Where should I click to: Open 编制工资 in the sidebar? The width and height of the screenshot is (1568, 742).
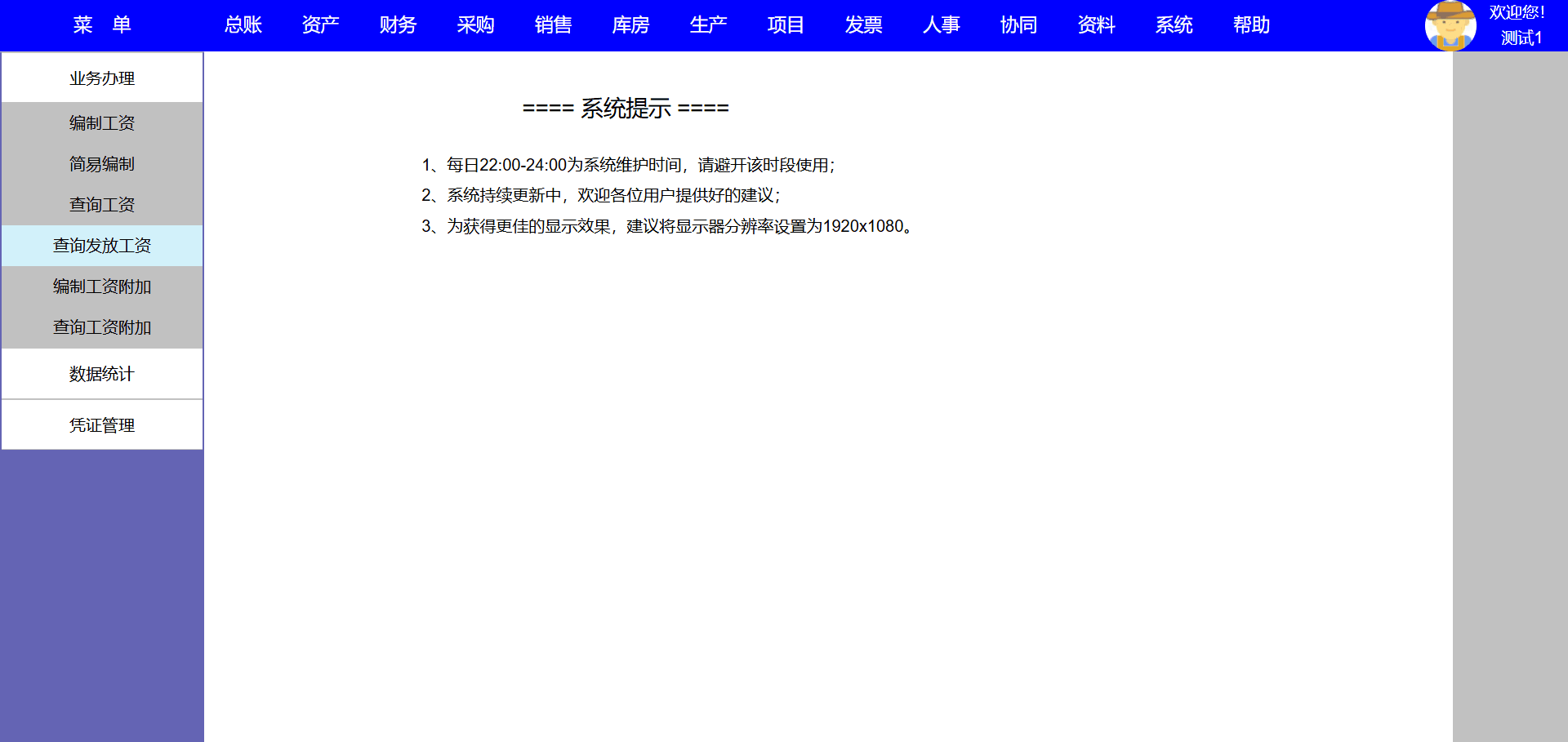click(102, 123)
